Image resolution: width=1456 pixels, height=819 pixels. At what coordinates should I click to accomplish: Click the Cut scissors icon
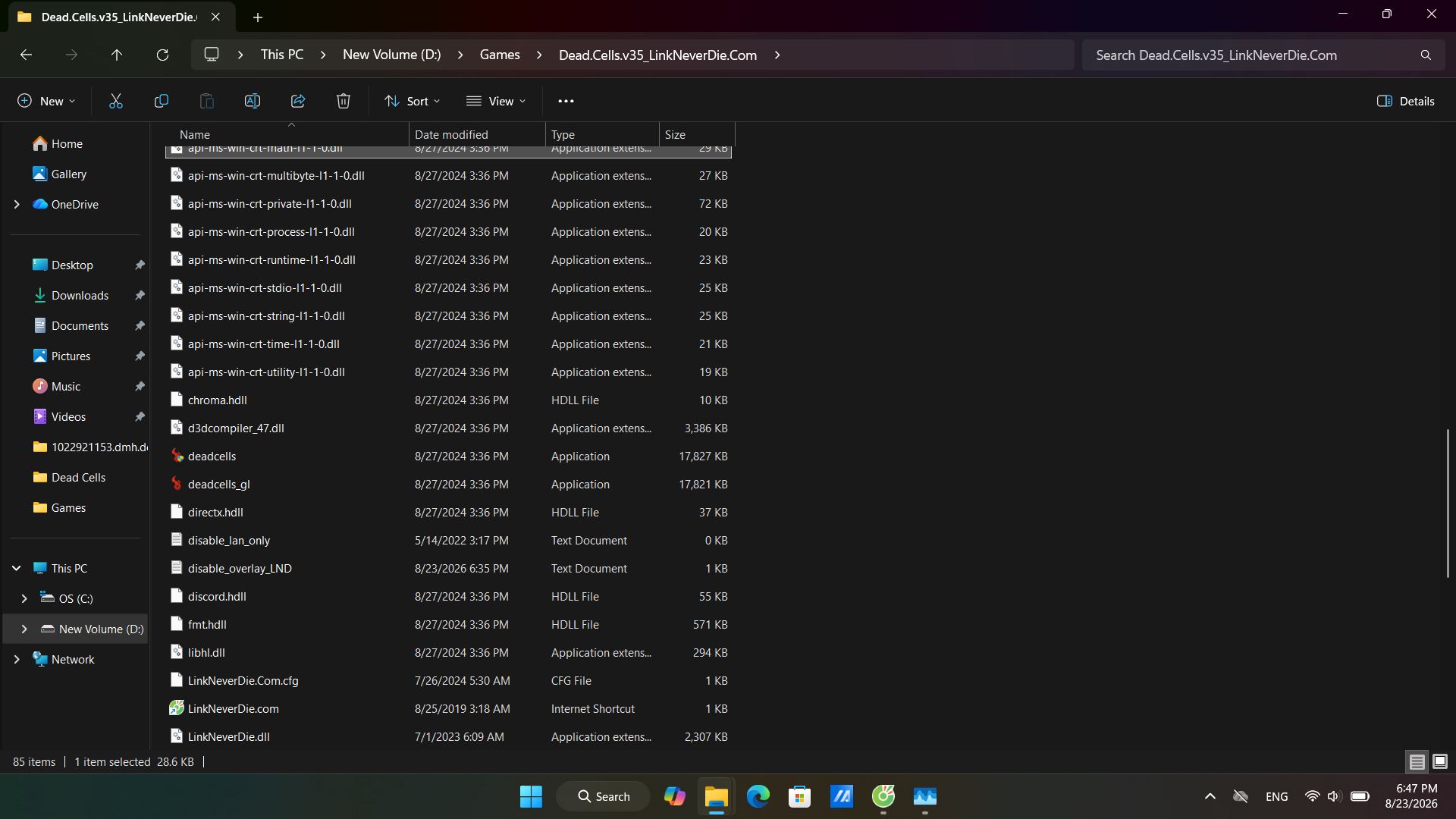tap(116, 101)
